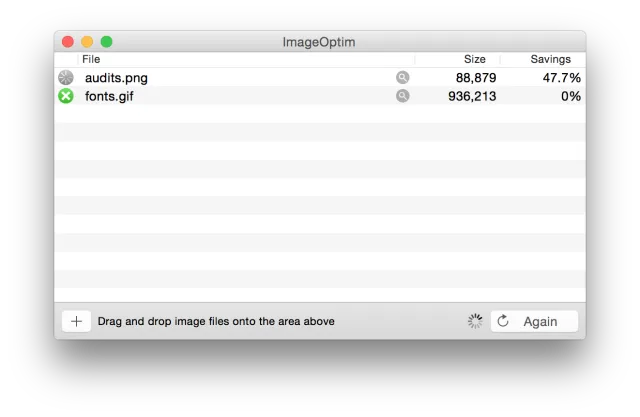The height and width of the screenshot is (417, 640).
Task: Minimize the ImageOptim window using the yellow button
Action: click(x=87, y=42)
